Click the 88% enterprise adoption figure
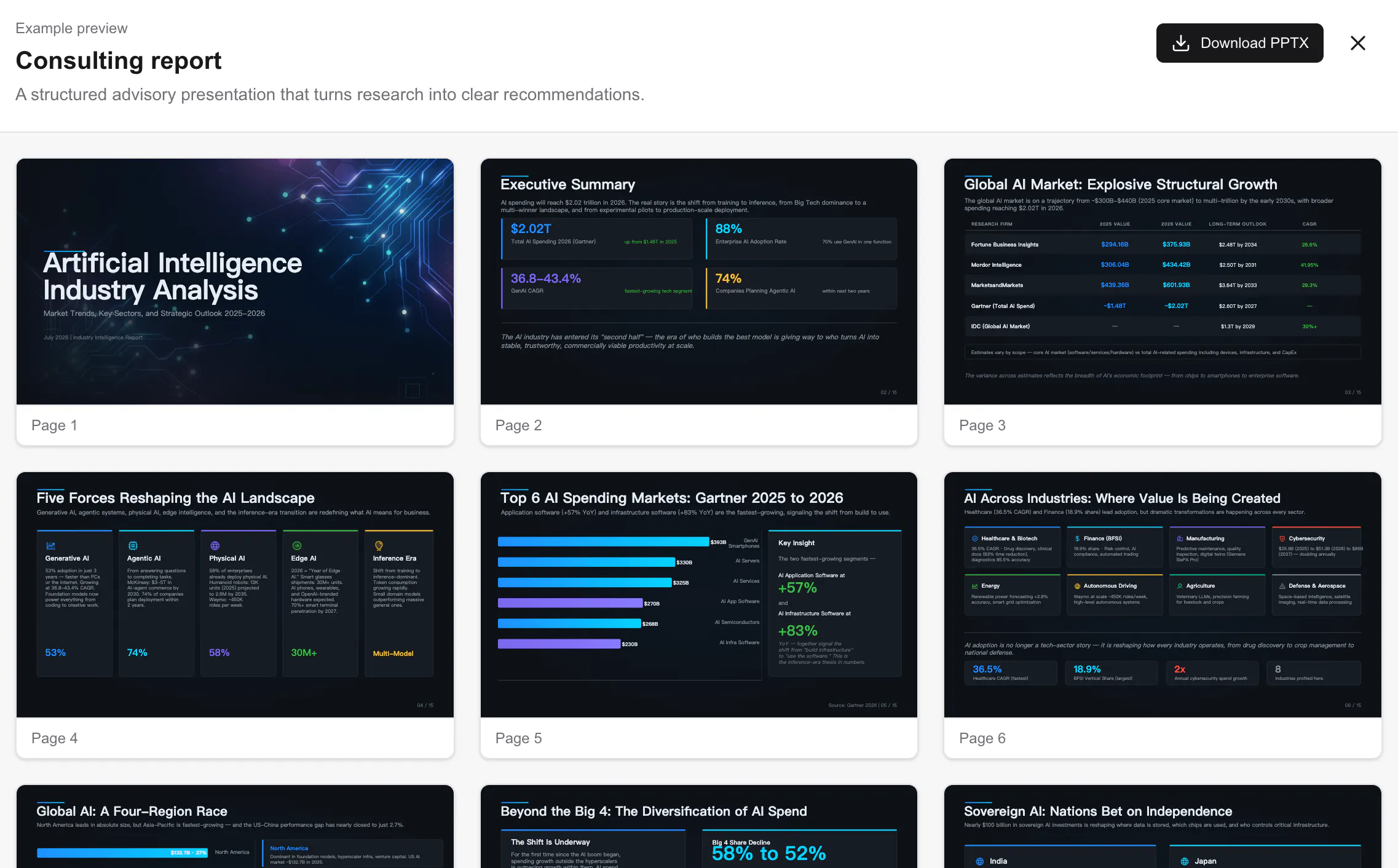This screenshot has height=868, width=1398. [729, 229]
